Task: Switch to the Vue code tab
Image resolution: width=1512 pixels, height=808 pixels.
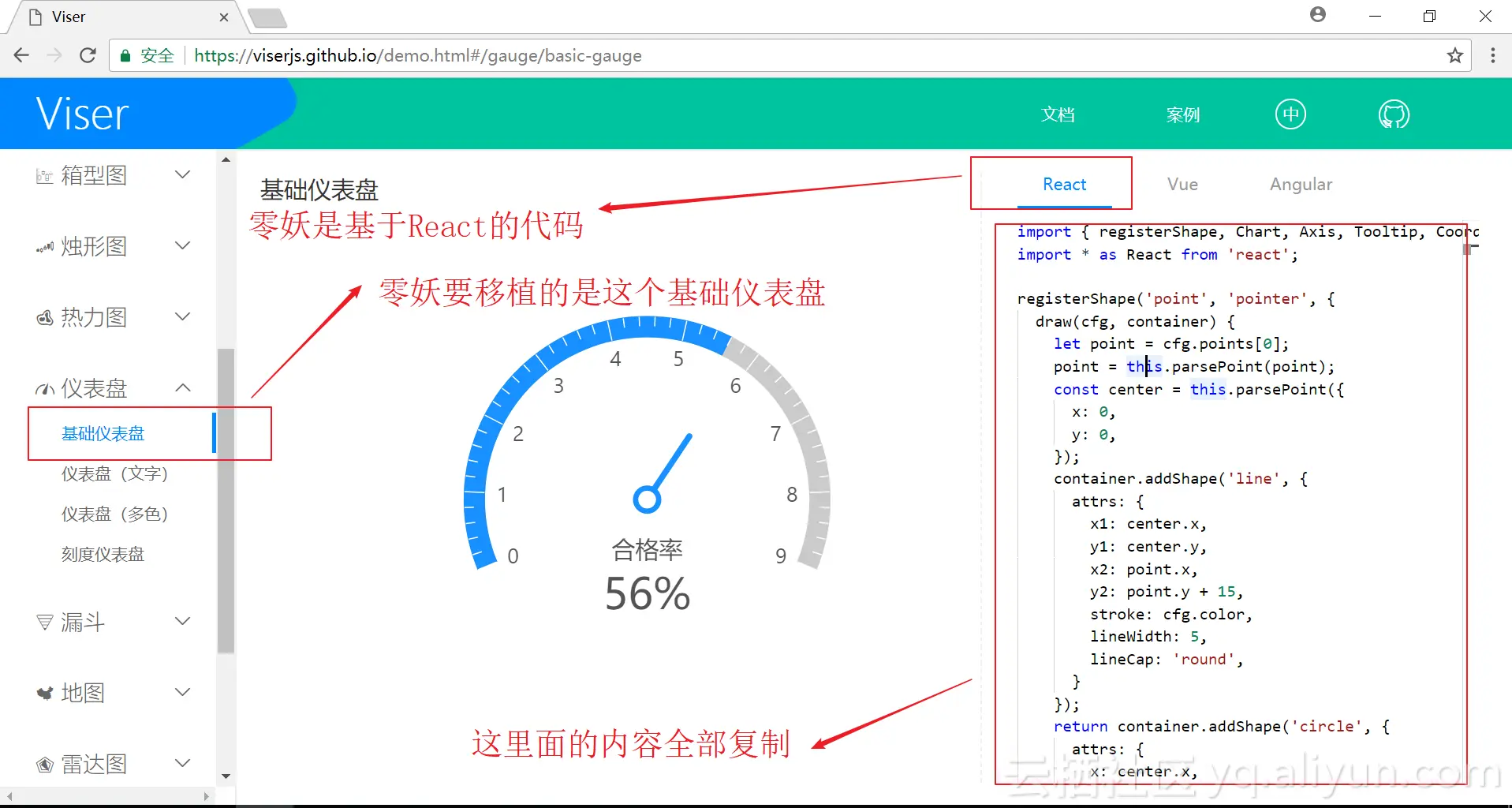Action: click(1182, 185)
